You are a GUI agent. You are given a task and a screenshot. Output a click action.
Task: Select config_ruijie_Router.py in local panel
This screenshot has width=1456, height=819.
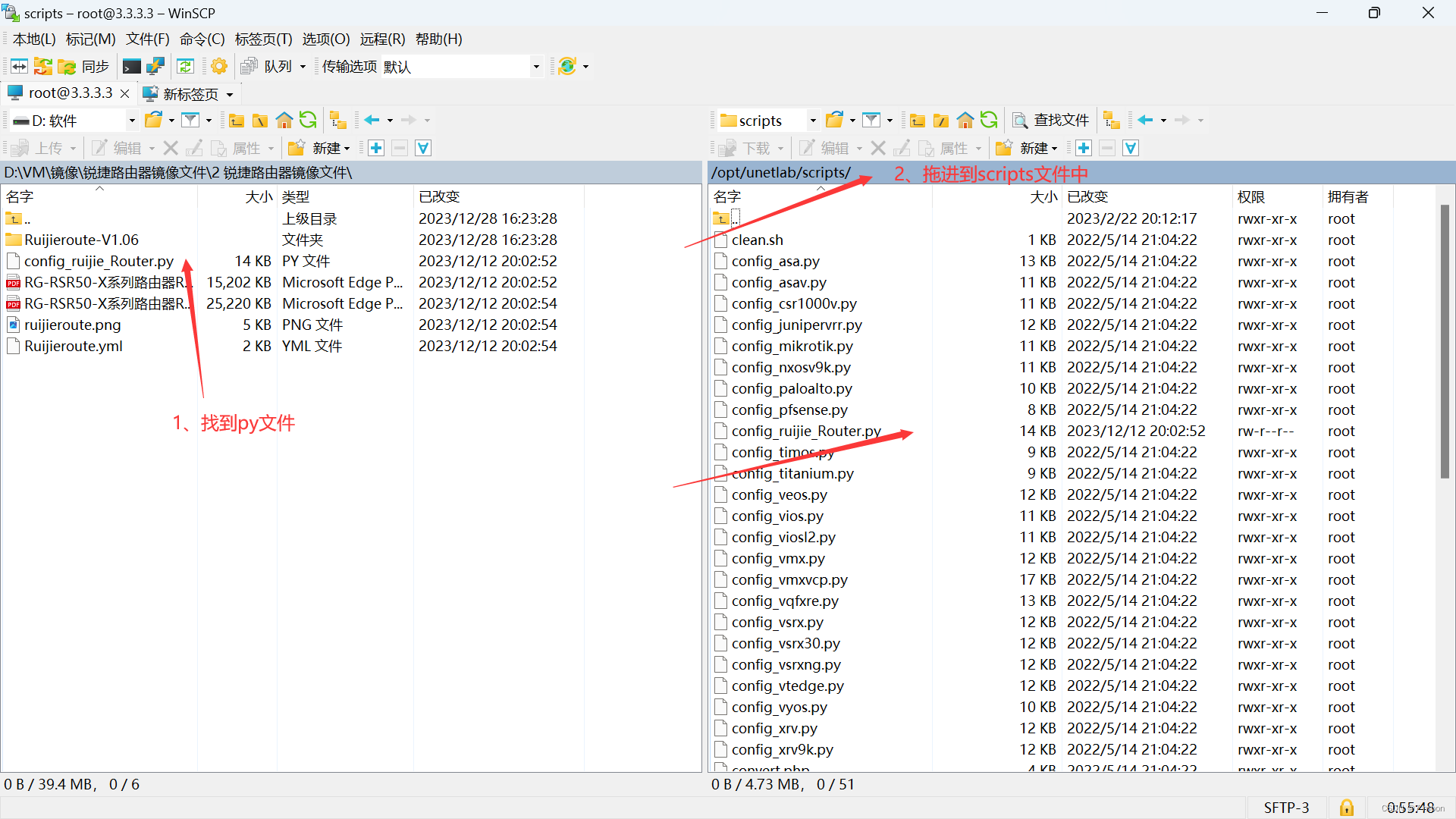(99, 261)
